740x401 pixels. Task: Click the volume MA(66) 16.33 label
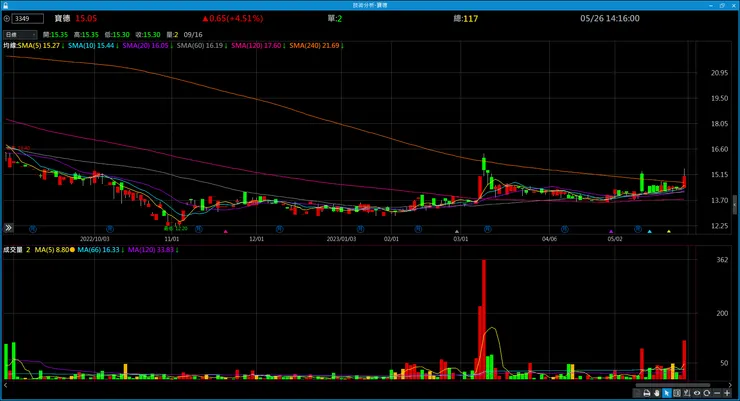click(101, 250)
